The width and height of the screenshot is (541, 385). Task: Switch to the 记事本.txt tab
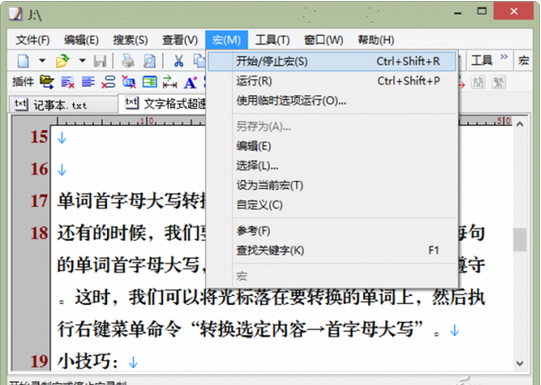[x=63, y=104]
